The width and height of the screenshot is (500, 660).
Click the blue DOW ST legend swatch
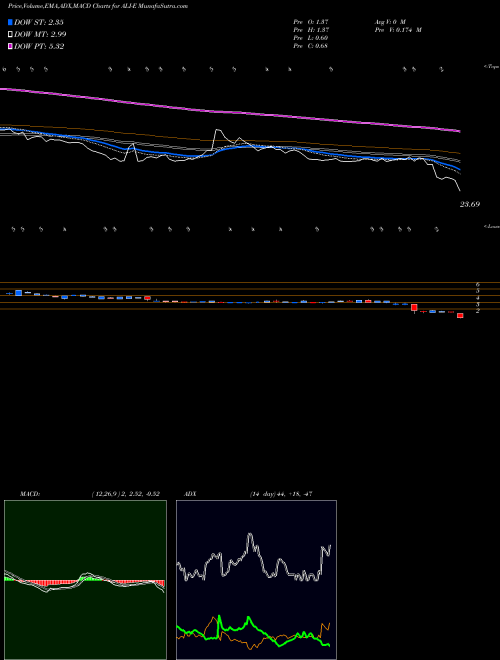(x=10, y=22)
